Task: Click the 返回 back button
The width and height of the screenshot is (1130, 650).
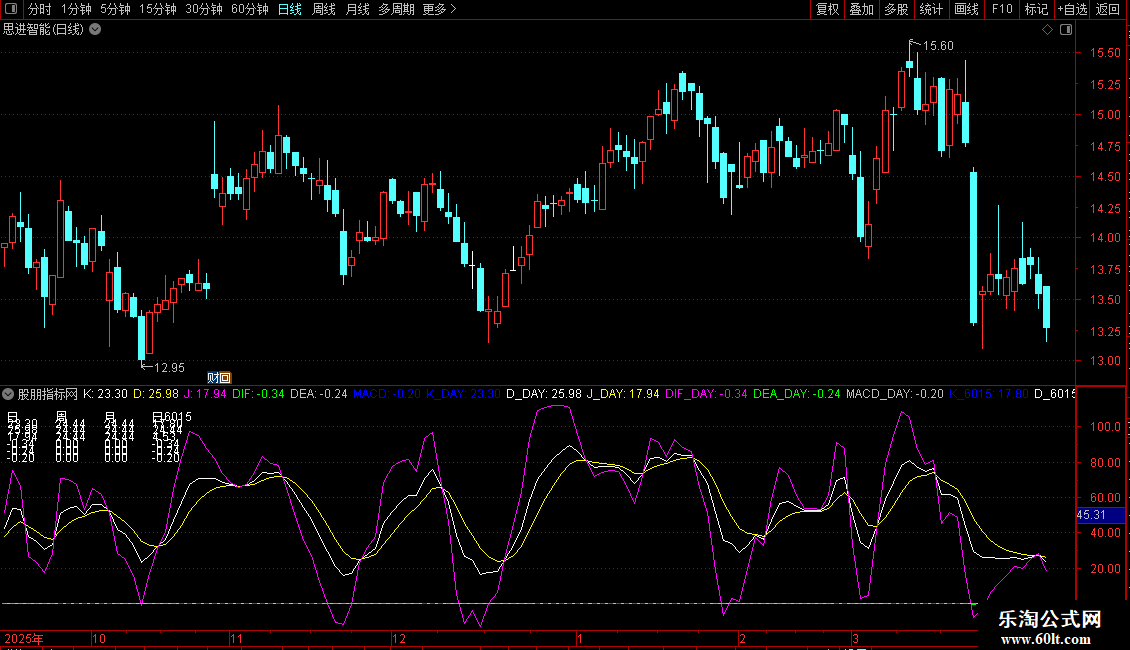Action: (x=1108, y=9)
